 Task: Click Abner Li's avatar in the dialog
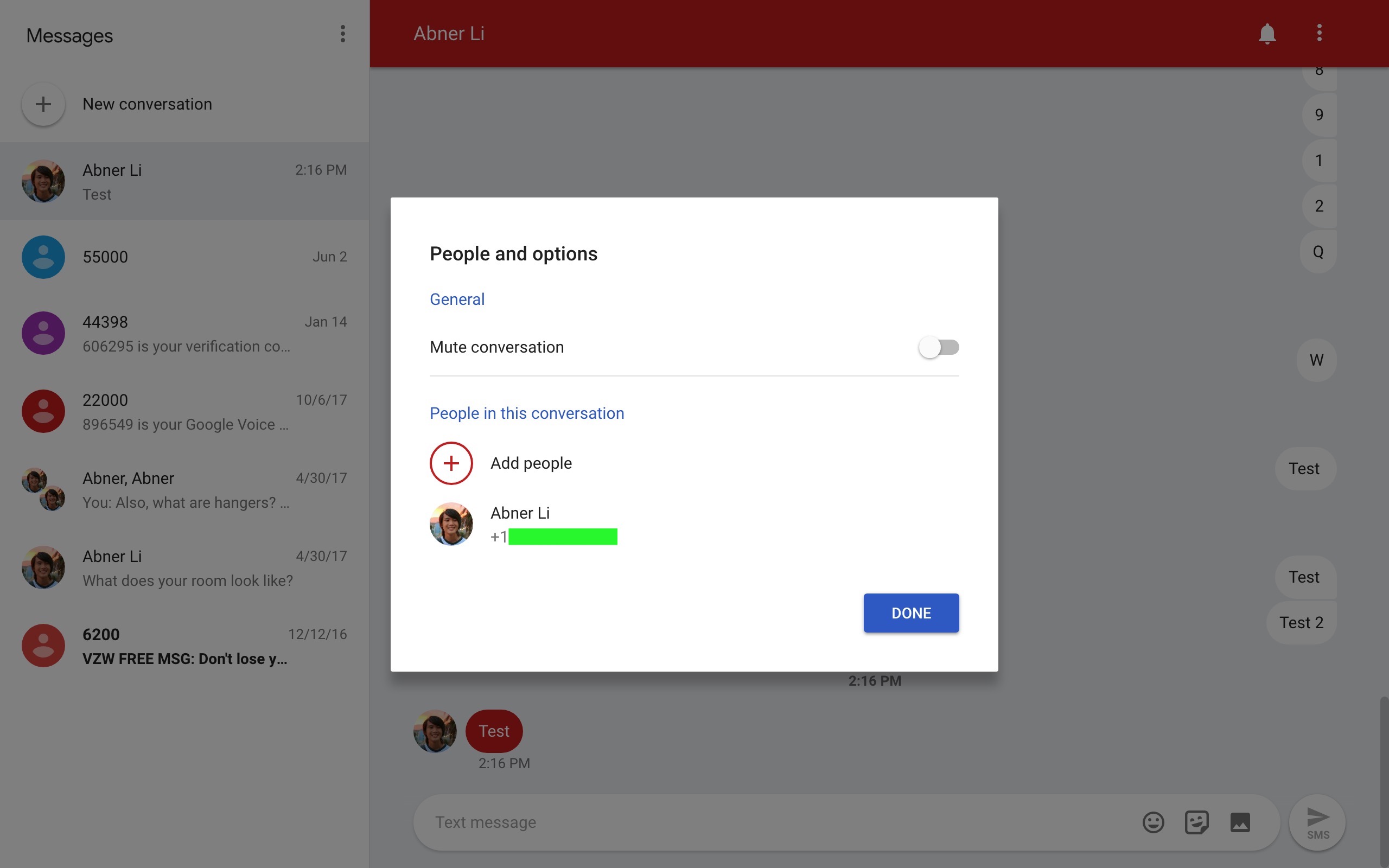pyautogui.click(x=451, y=523)
